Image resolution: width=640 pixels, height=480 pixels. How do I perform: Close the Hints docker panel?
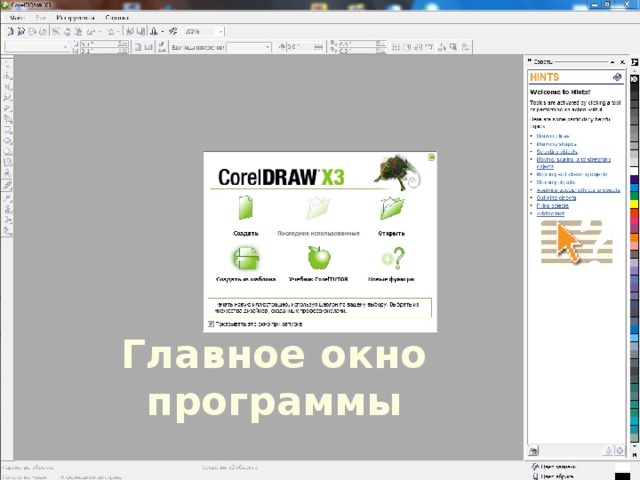[x=622, y=62]
